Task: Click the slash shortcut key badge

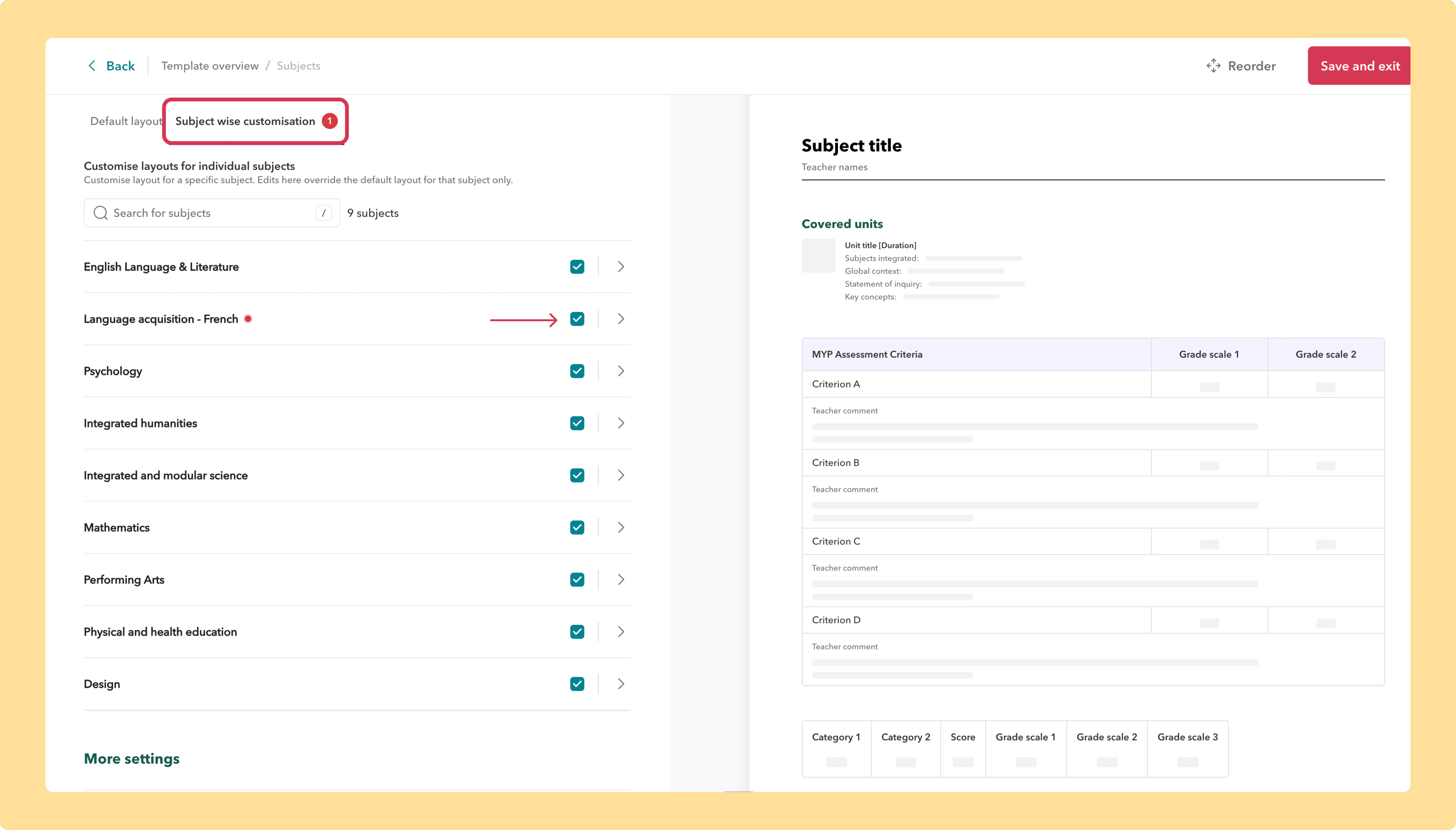Action: [x=323, y=213]
